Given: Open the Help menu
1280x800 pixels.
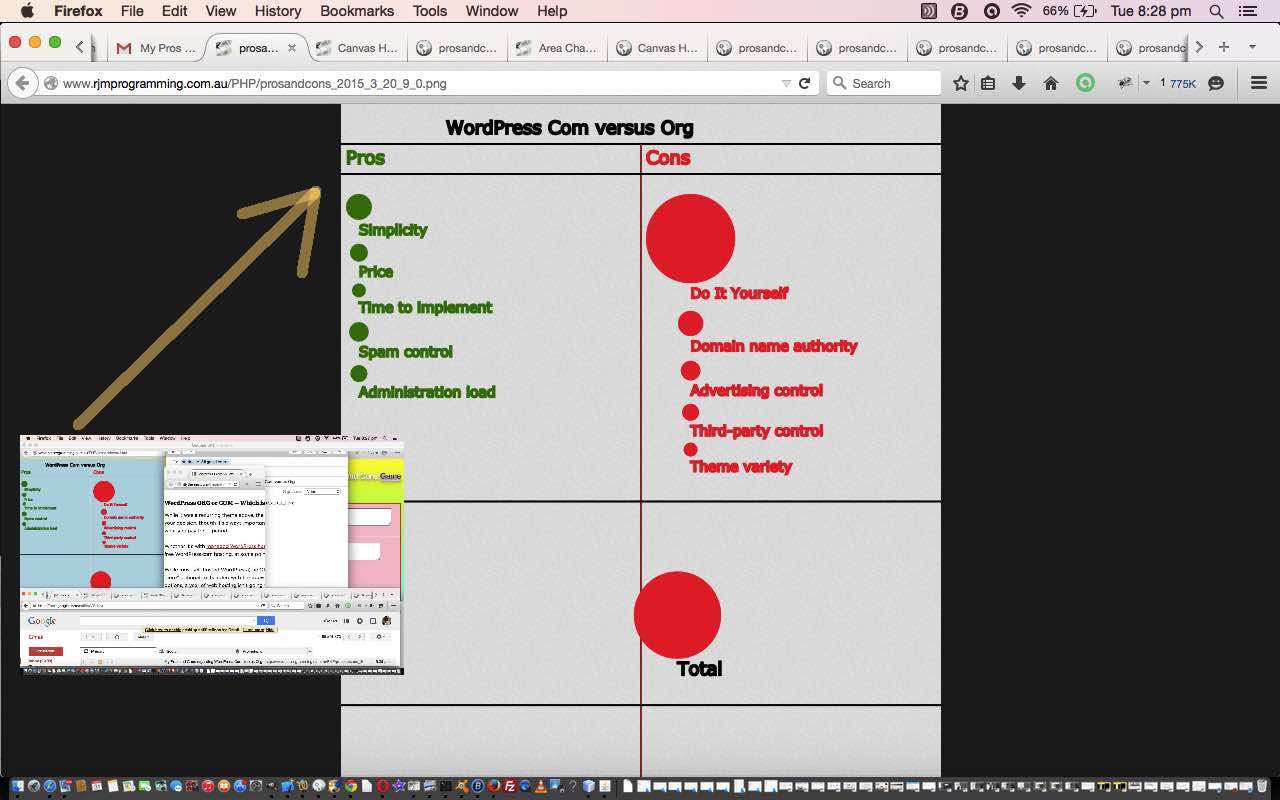Looking at the screenshot, I should pos(552,11).
